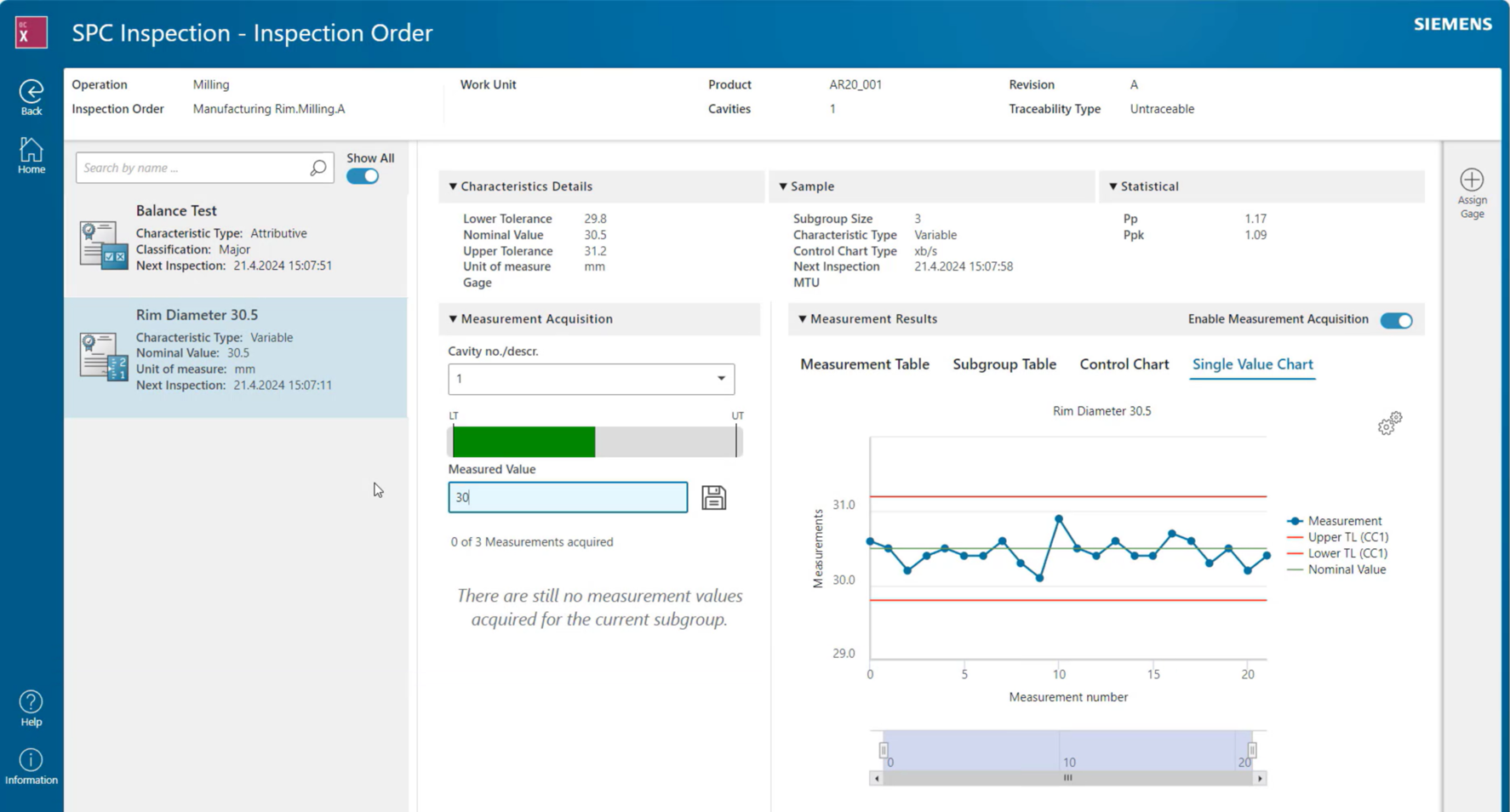Disable the Enable Measurement Acquisition toggle

[1395, 320]
